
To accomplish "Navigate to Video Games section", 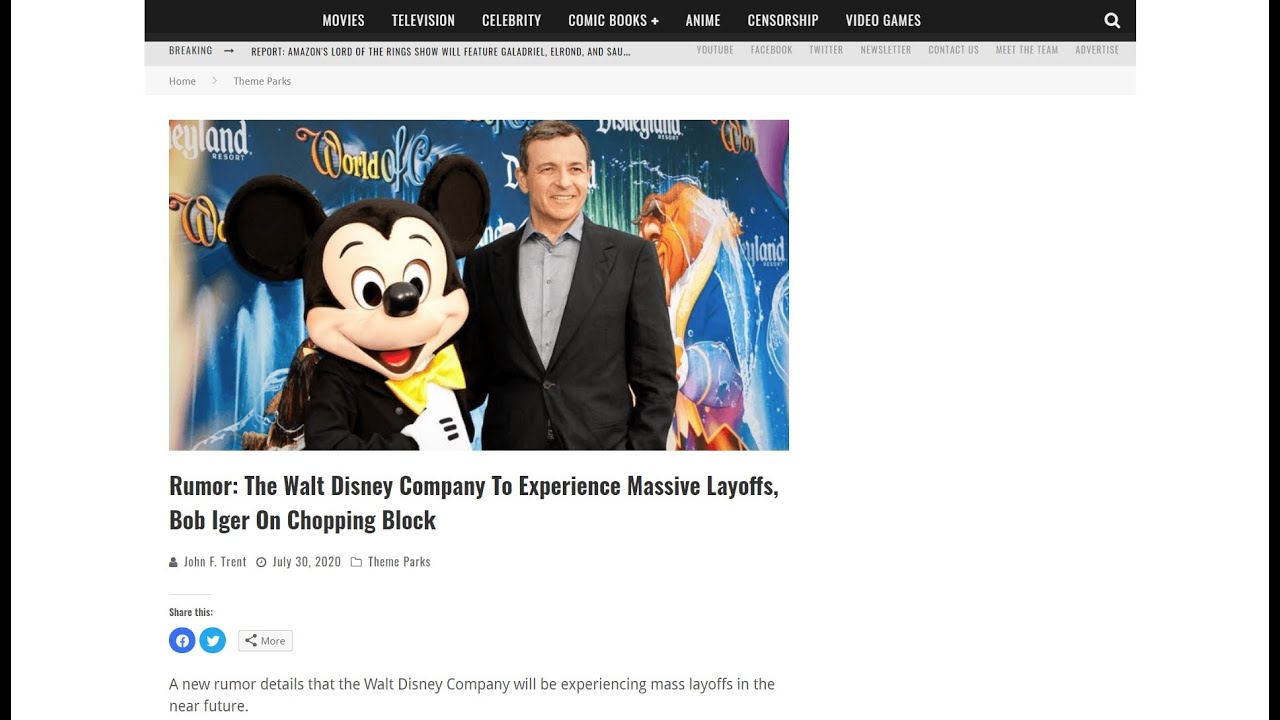I will [x=883, y=20].
